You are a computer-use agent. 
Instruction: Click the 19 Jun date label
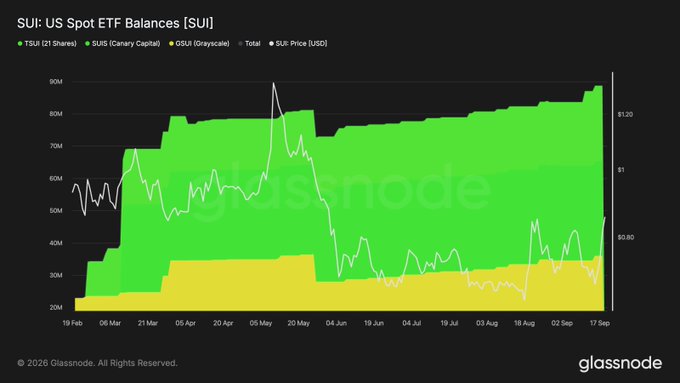click(374, 323)
